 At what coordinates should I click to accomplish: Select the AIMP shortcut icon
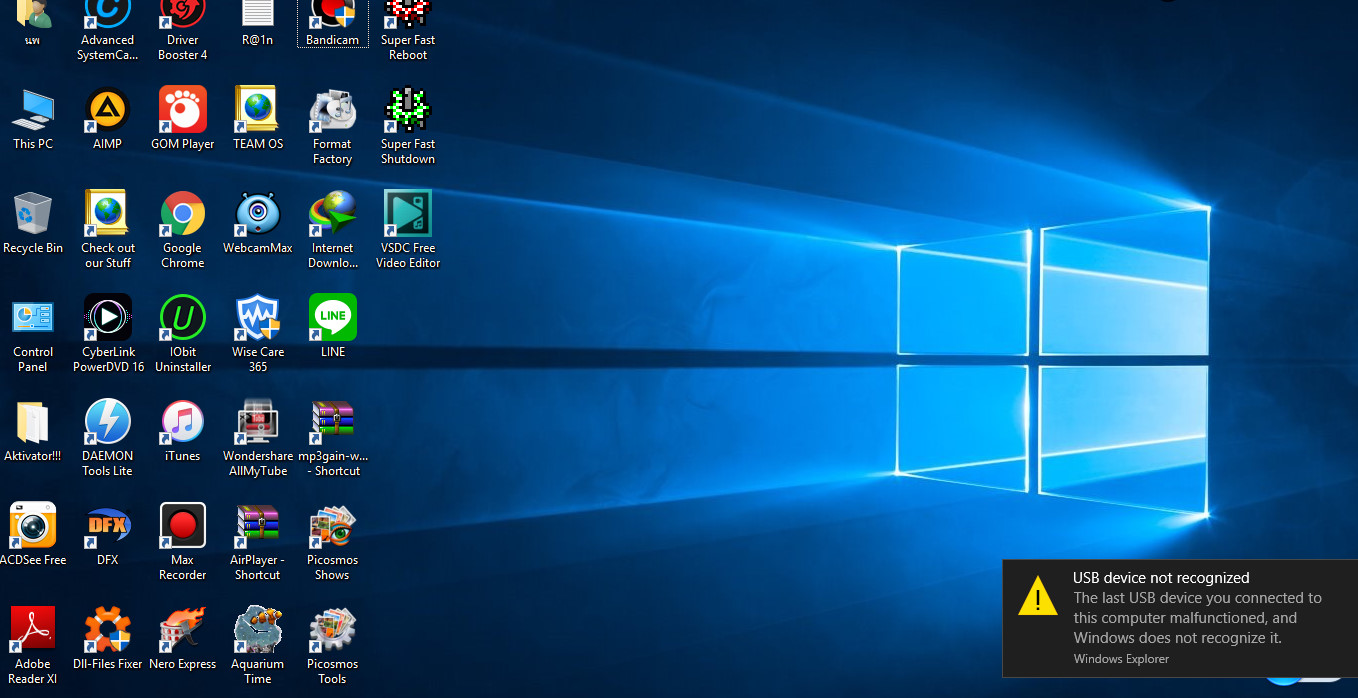click(x=108, y=110)
